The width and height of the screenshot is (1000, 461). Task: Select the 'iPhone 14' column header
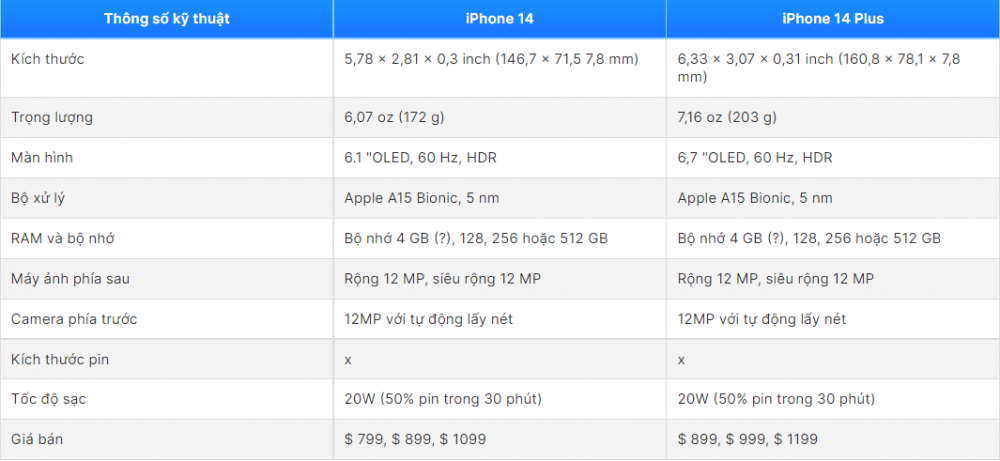pos(499,19)
